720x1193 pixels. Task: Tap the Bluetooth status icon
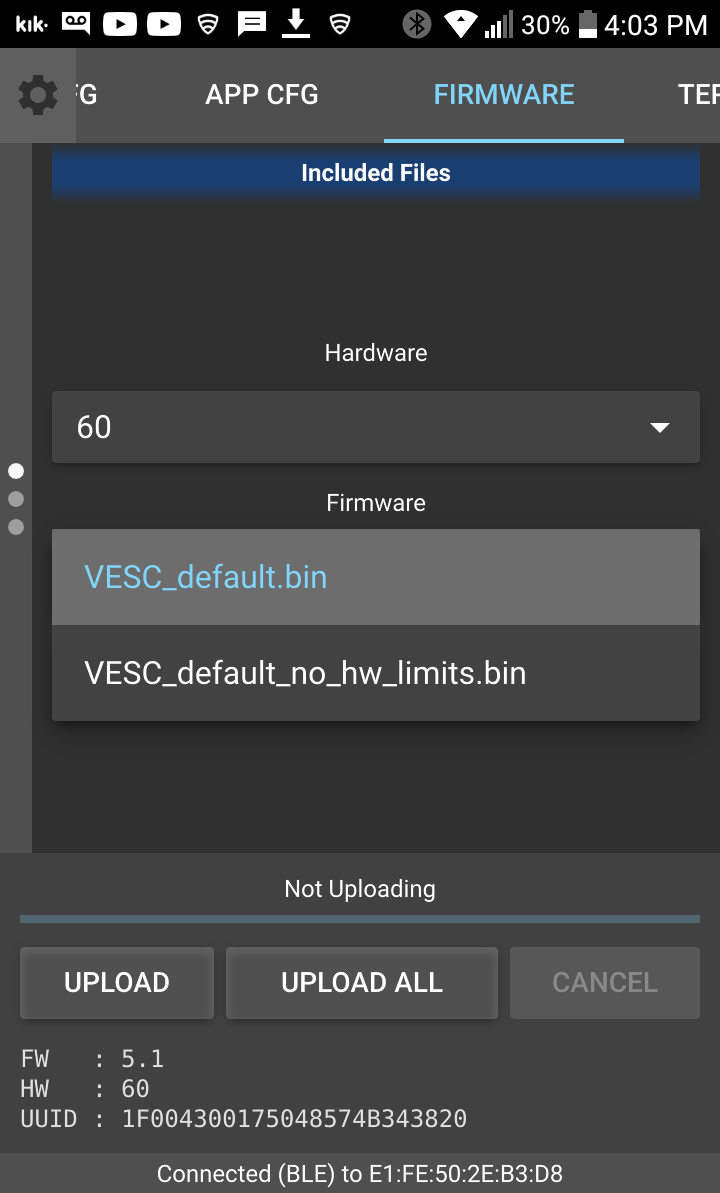pyautogui.click(x=416, y=24)
